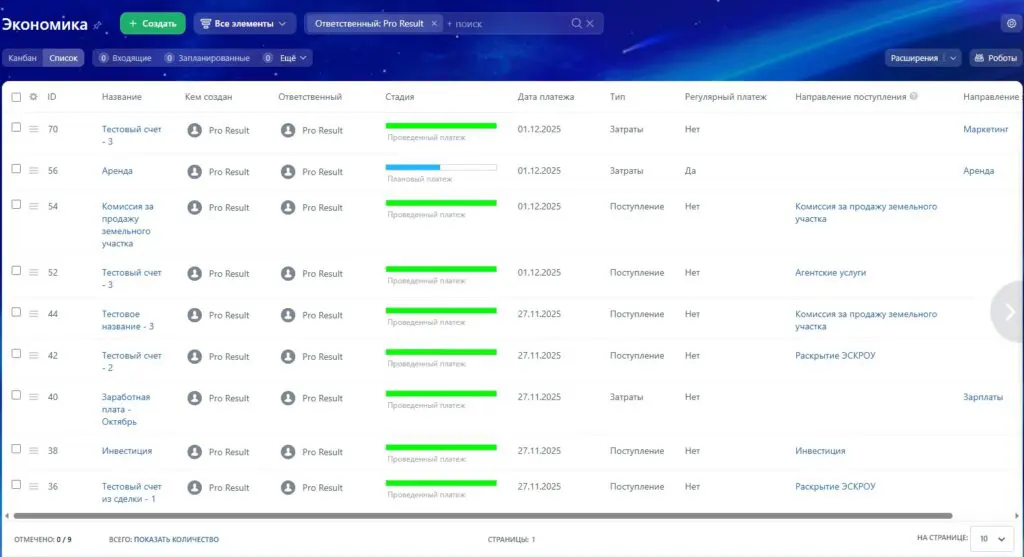The image size is (1024, 557).
Task: Check the checkbox for Инвестиция row
Action: click(x=16, y=449)
